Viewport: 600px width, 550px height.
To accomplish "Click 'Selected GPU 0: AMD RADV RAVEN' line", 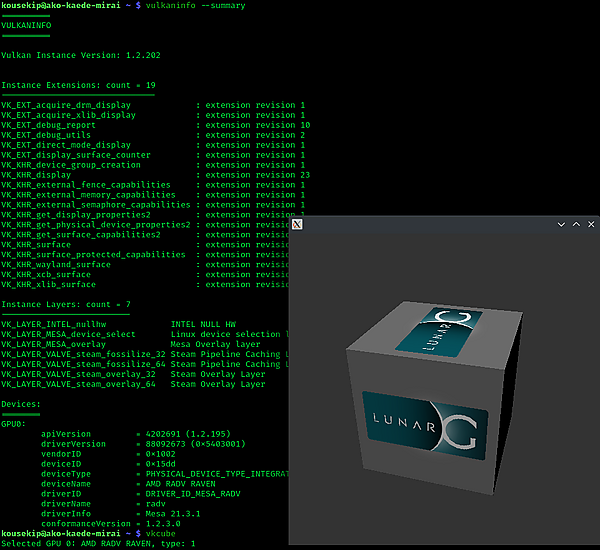I will pos(98,543).
